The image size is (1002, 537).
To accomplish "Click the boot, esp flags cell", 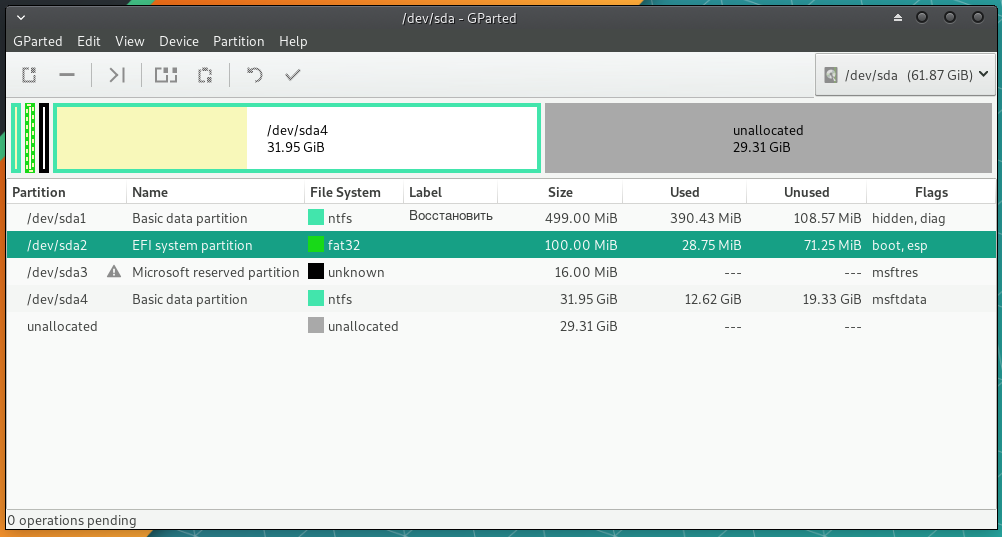I will click(x=900, y=245).
